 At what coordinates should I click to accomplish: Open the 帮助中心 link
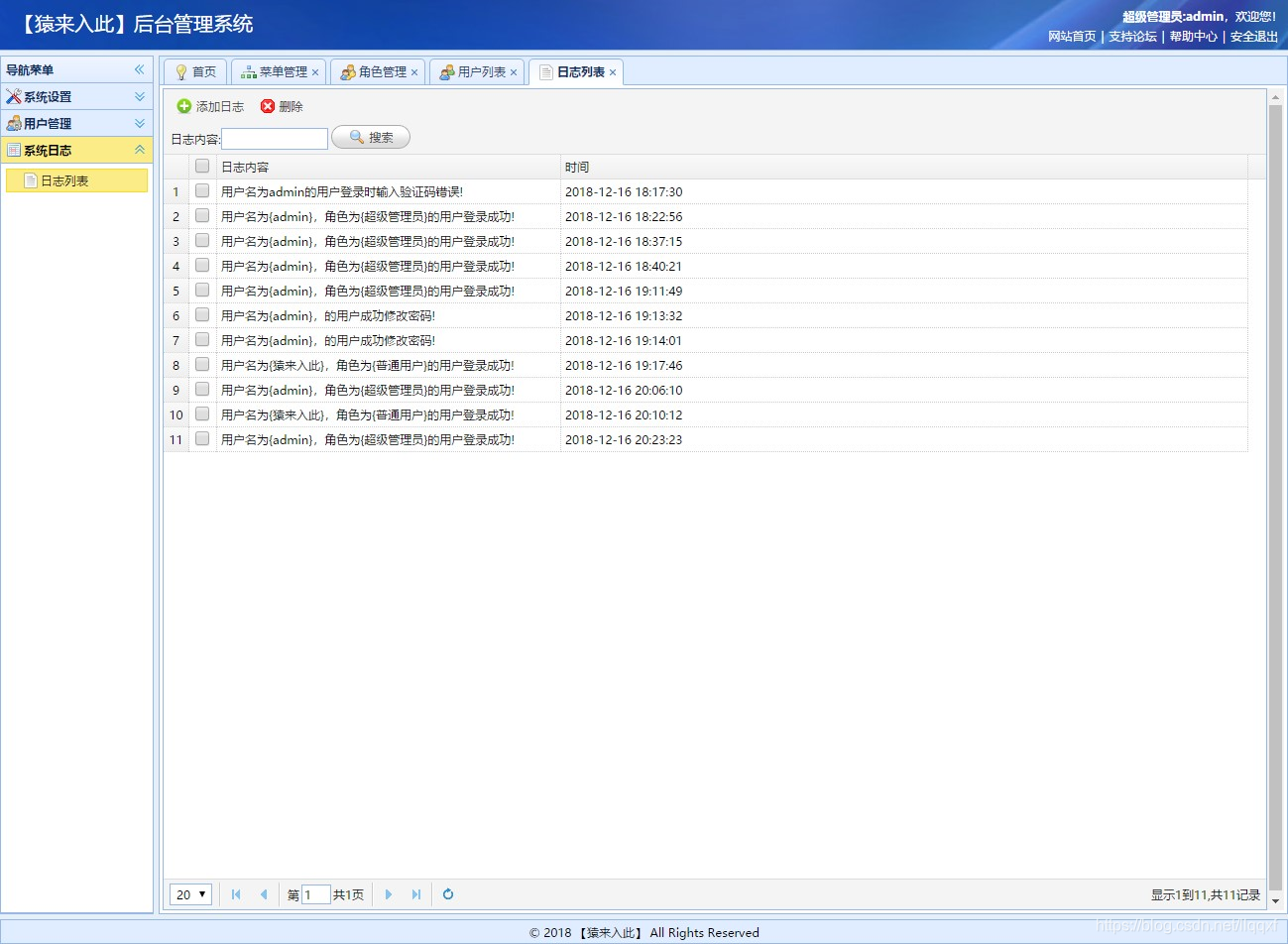1193,37
